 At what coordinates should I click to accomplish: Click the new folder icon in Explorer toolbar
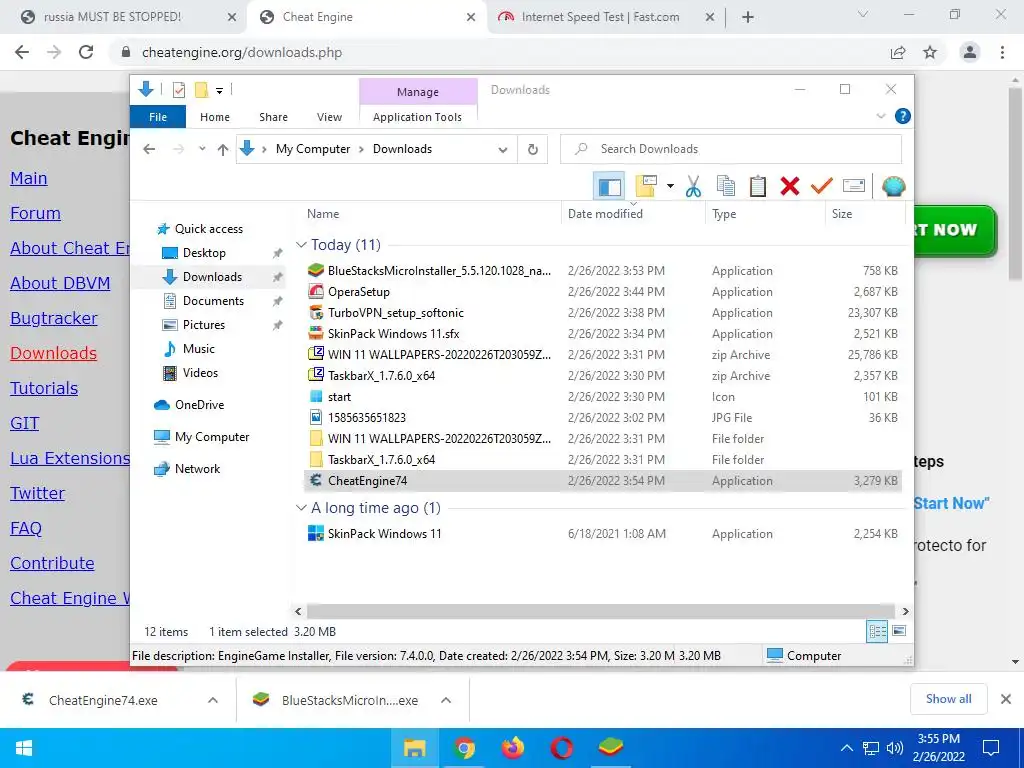tap(646, 187)
